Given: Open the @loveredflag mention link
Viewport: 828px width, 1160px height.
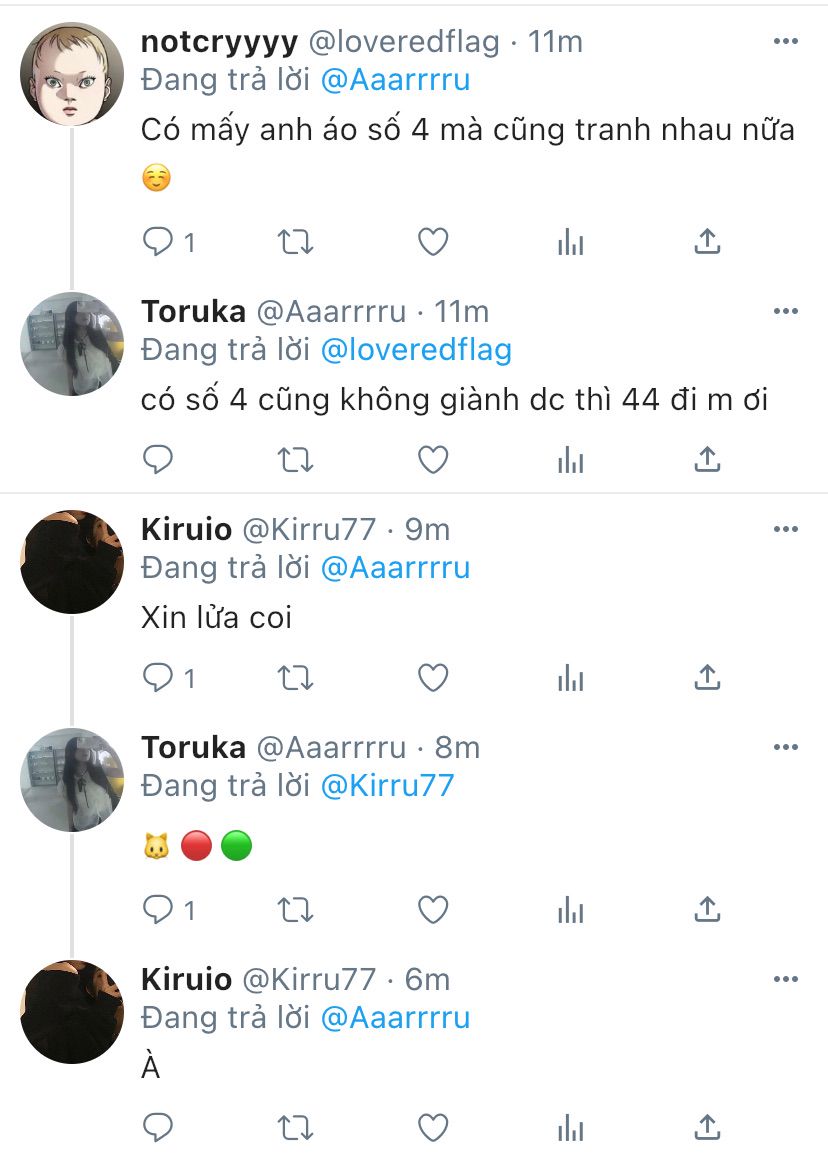Looking at the screenshot, I should 416,350.
